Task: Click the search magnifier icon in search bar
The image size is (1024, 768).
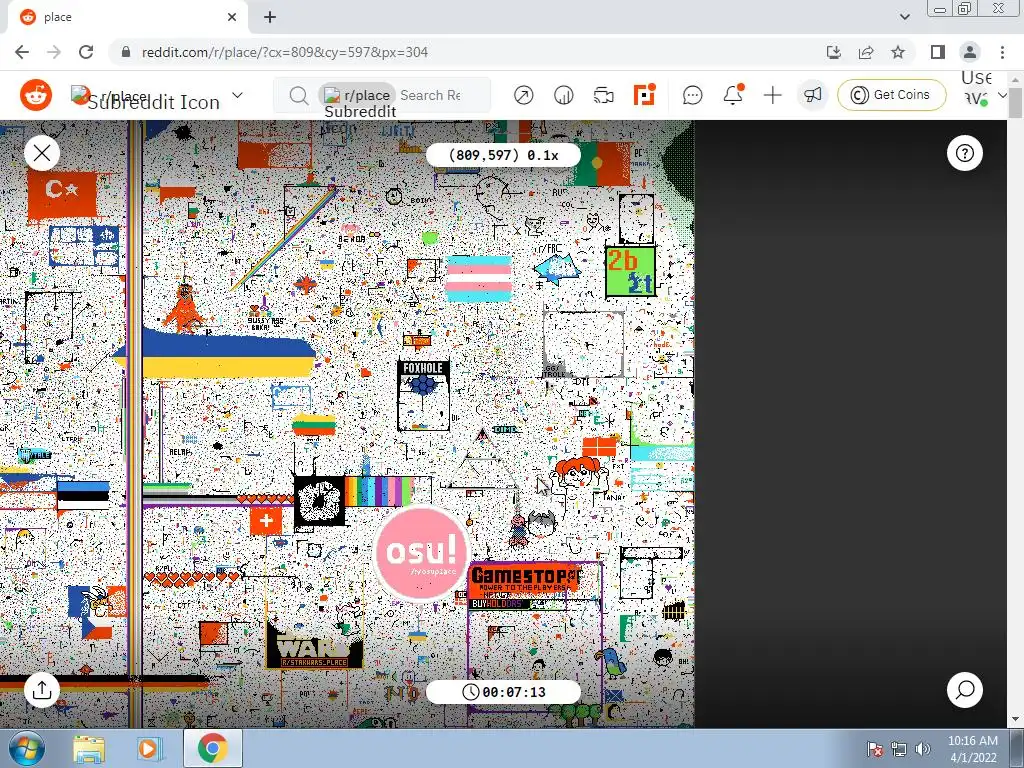Action: tap(298, 95)
